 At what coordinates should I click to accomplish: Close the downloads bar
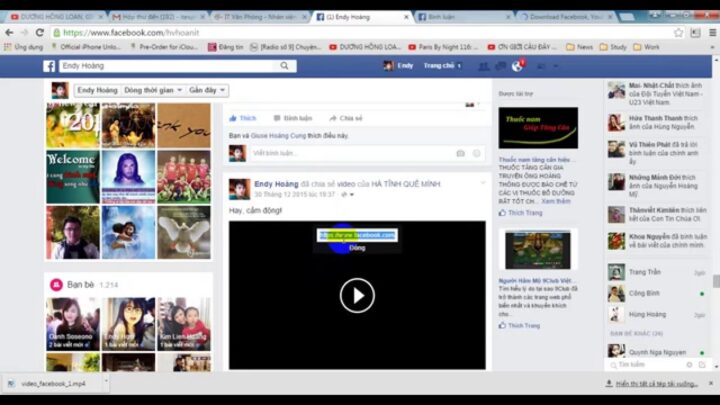[x=711, y=383]
